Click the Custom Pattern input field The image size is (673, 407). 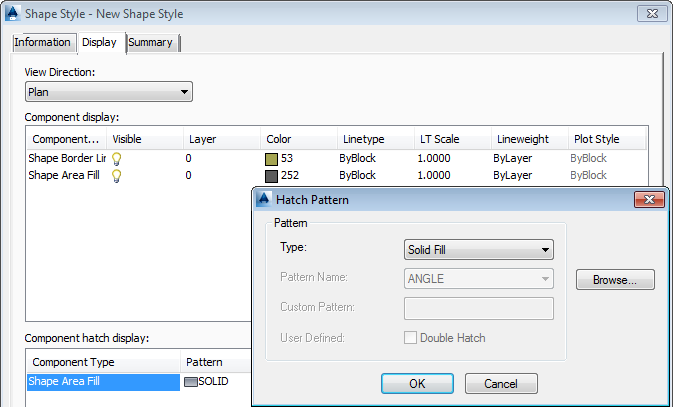click(479, 308)
